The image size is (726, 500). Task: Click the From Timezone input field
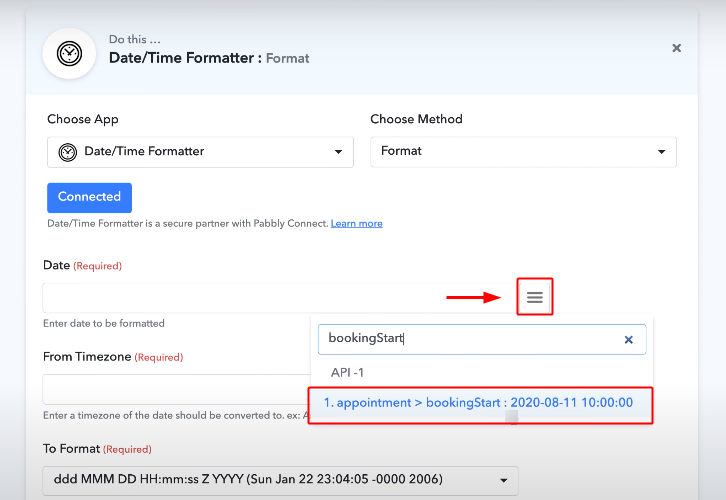click(x=176, y=389)
